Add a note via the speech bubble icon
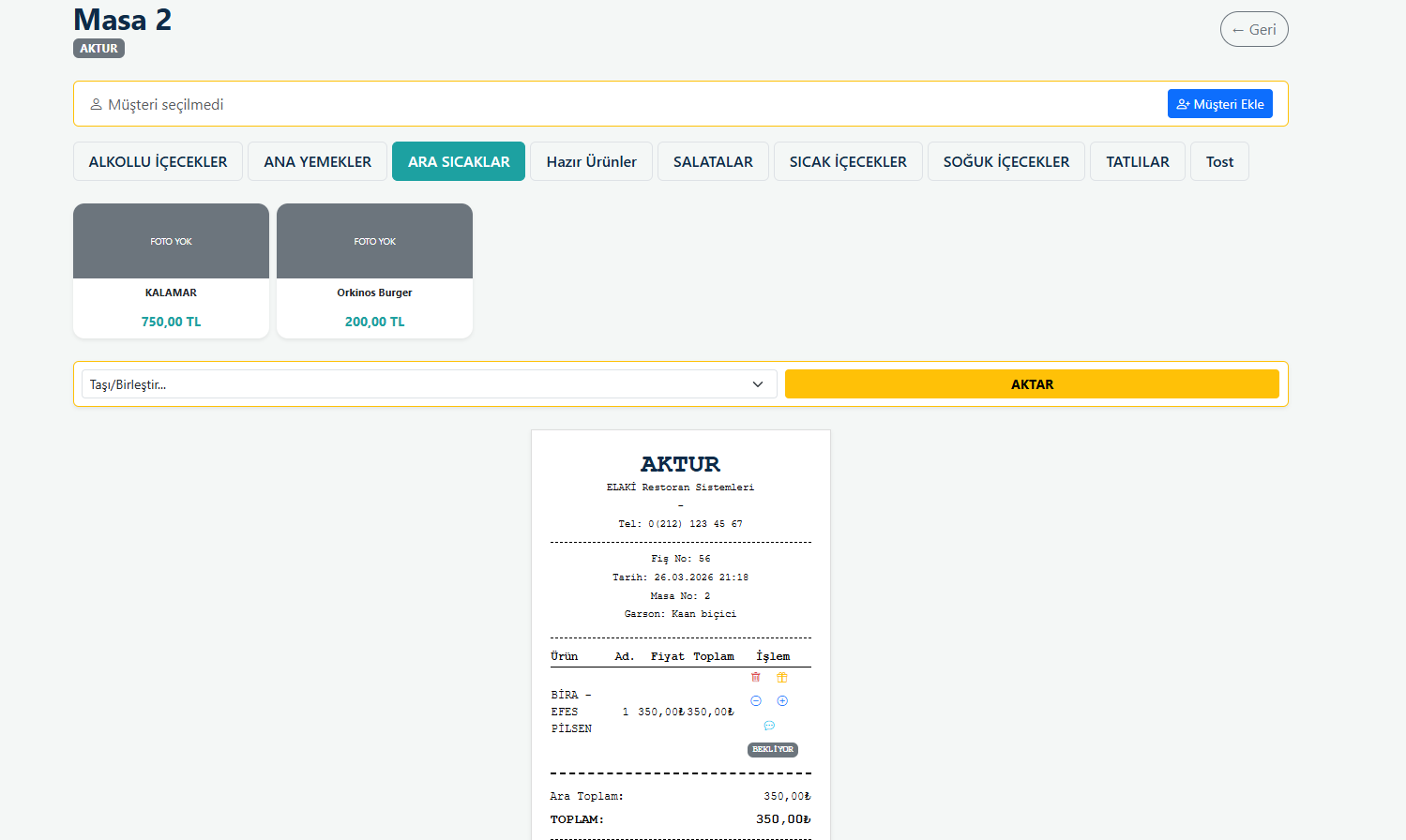1406x840 pixels. point(769,726)
